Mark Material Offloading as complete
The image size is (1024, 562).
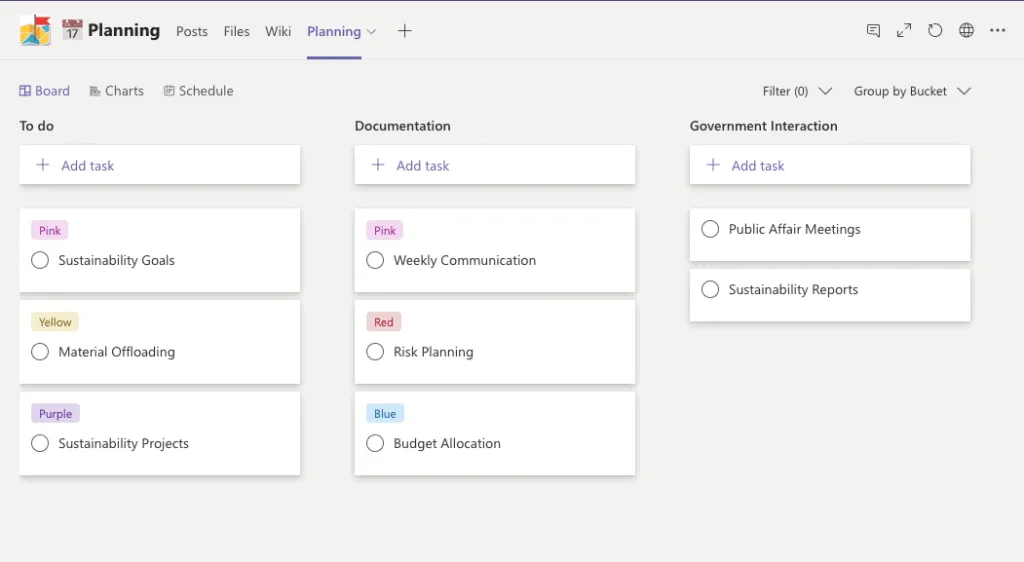[x=40, y=352]
